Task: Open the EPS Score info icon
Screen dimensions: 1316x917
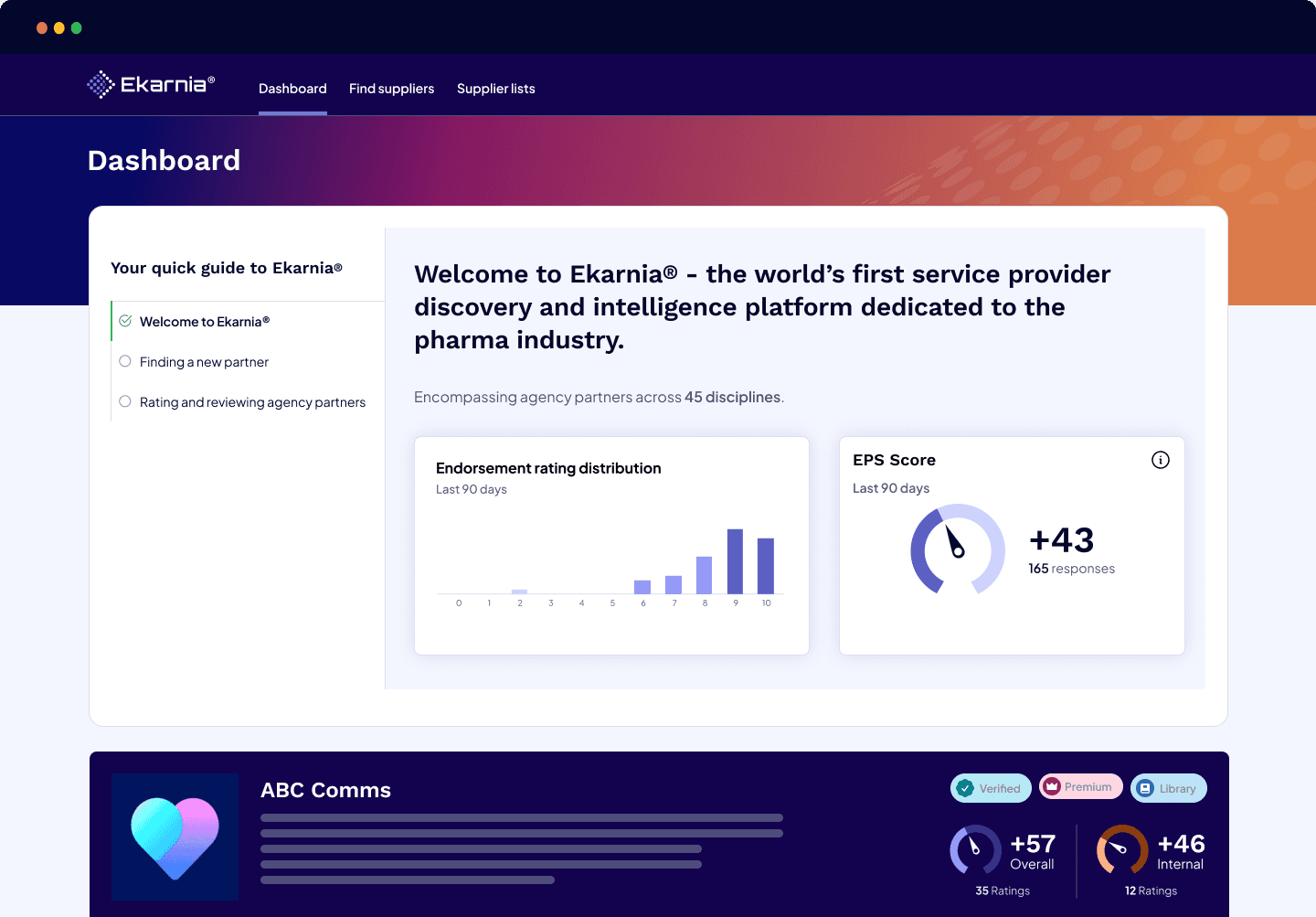Action: [1160, 460]
